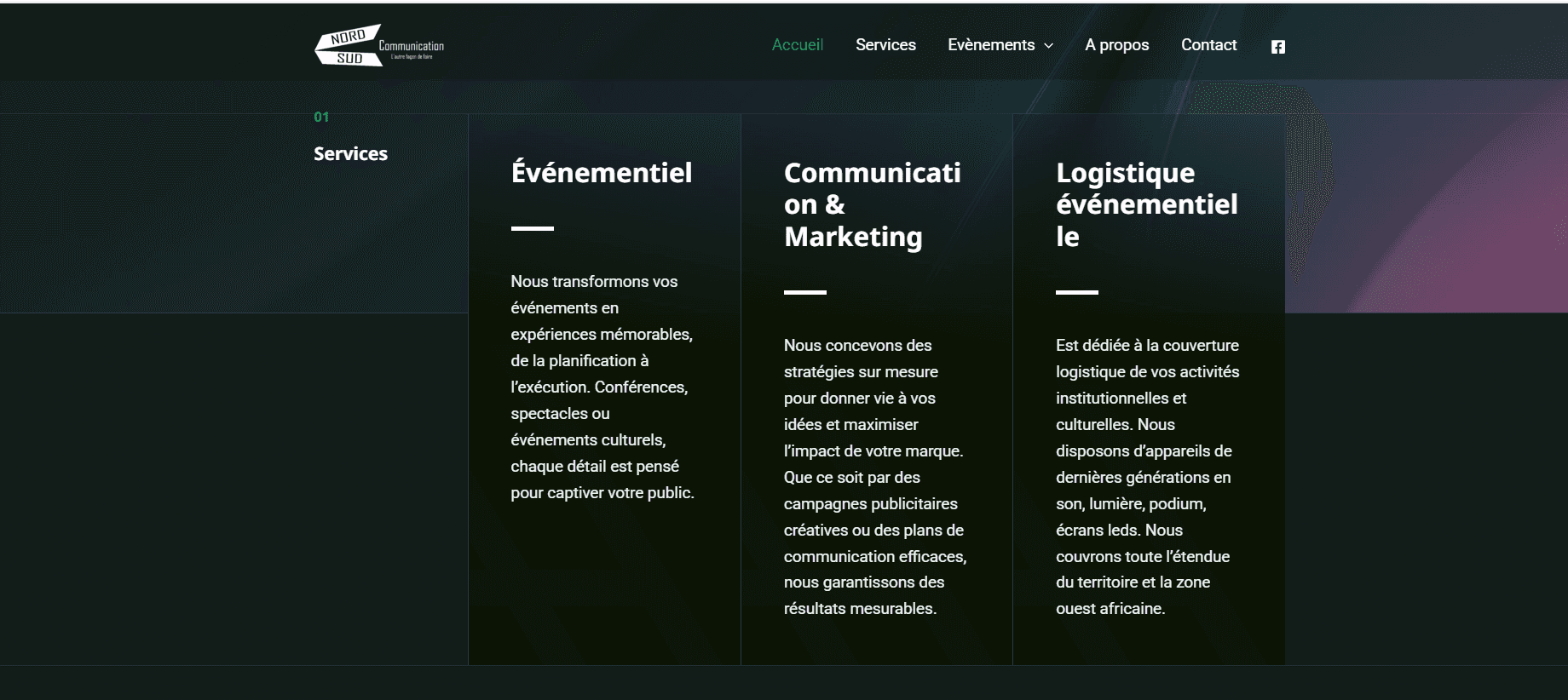Select the Événementiel card heading
Viewport: 1568px width, 700px height.
pos(602,172)
